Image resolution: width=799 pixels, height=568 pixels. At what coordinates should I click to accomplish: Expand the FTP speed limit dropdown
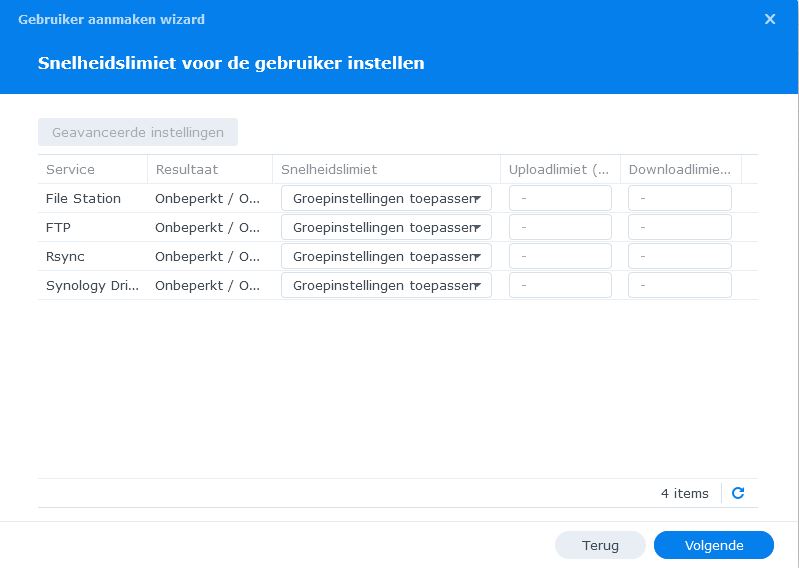click(x=386, y=227)
